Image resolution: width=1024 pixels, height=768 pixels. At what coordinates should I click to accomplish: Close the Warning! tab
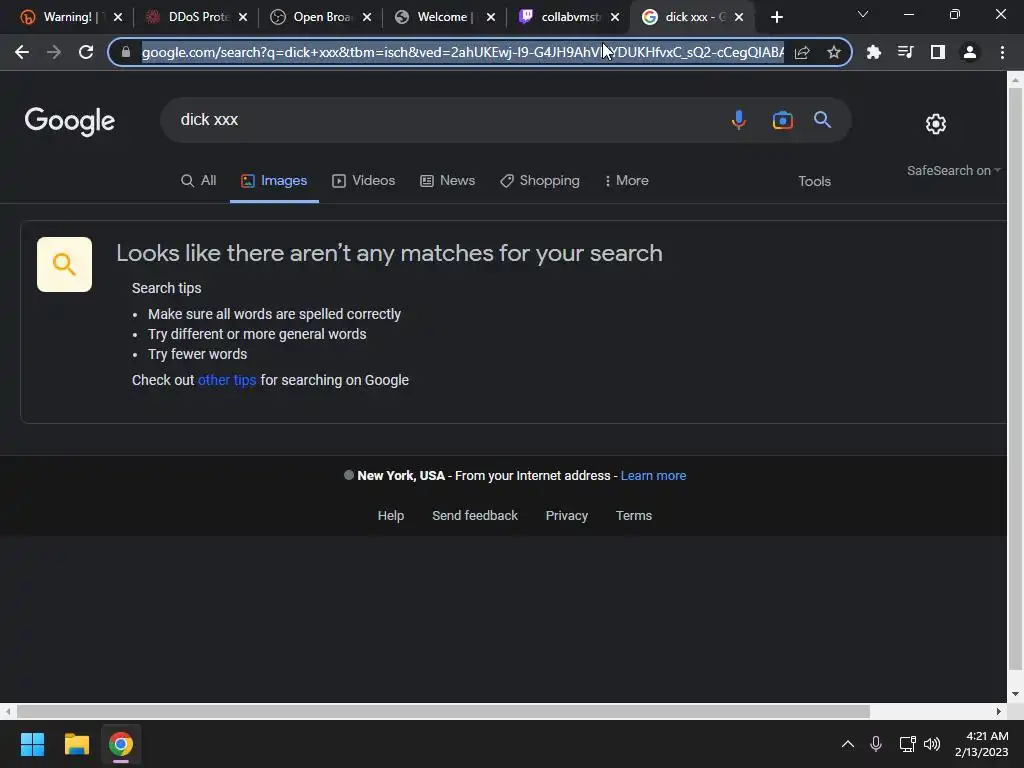118,17
